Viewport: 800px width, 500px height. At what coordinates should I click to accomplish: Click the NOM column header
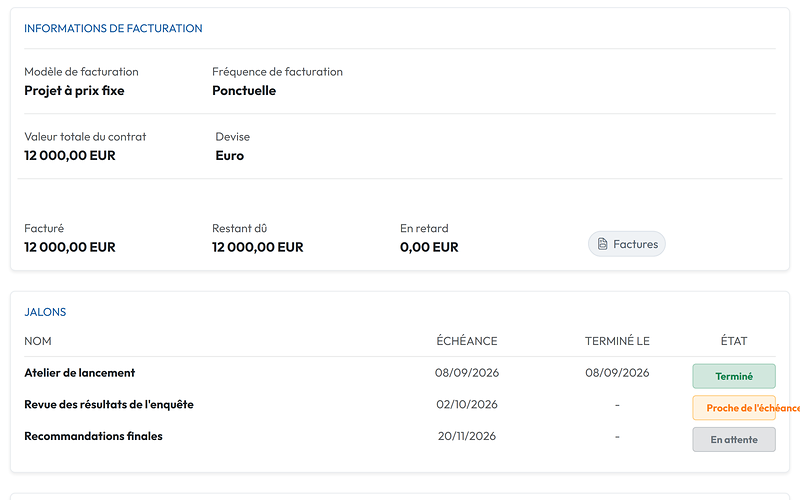point(38,341)
